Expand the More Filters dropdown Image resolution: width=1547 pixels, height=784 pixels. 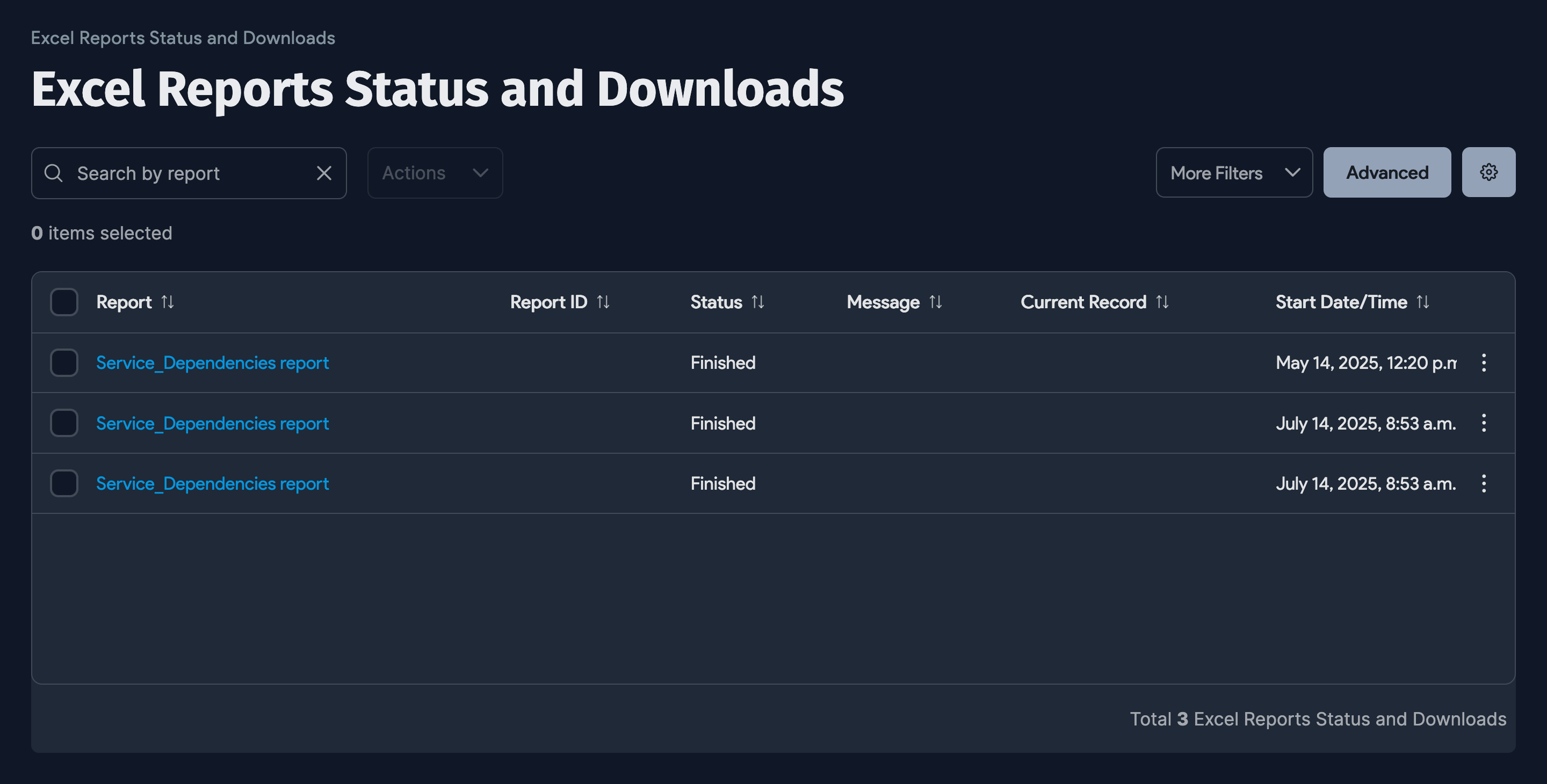pos(1233,172)
